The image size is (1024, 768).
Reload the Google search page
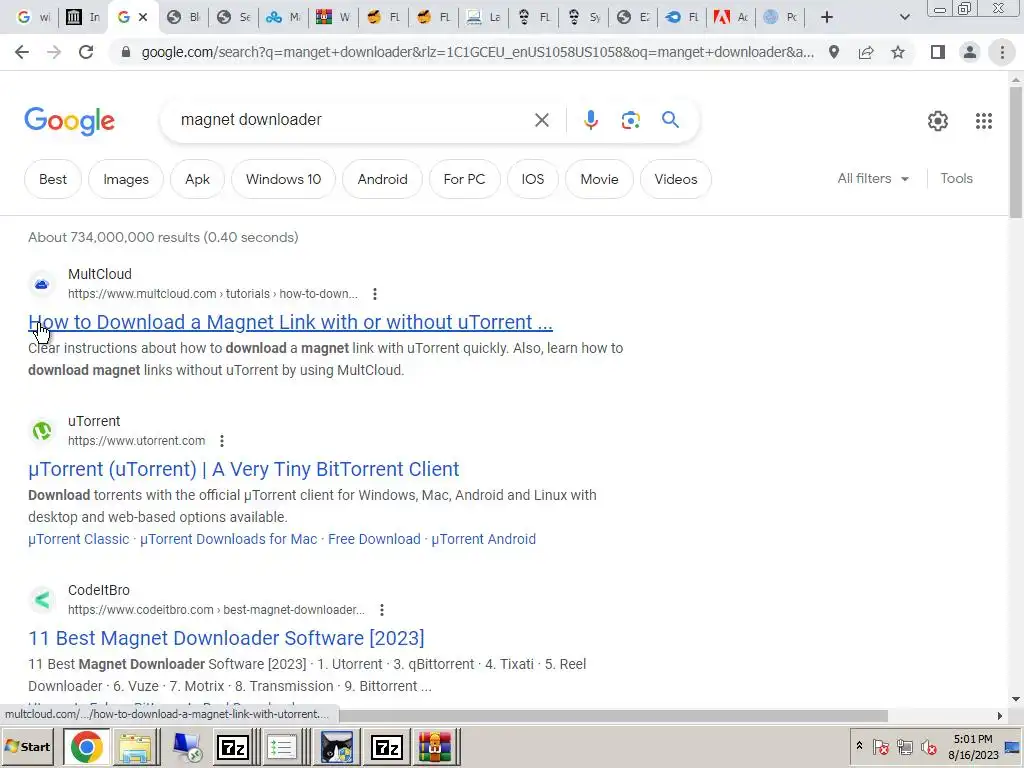86,52
